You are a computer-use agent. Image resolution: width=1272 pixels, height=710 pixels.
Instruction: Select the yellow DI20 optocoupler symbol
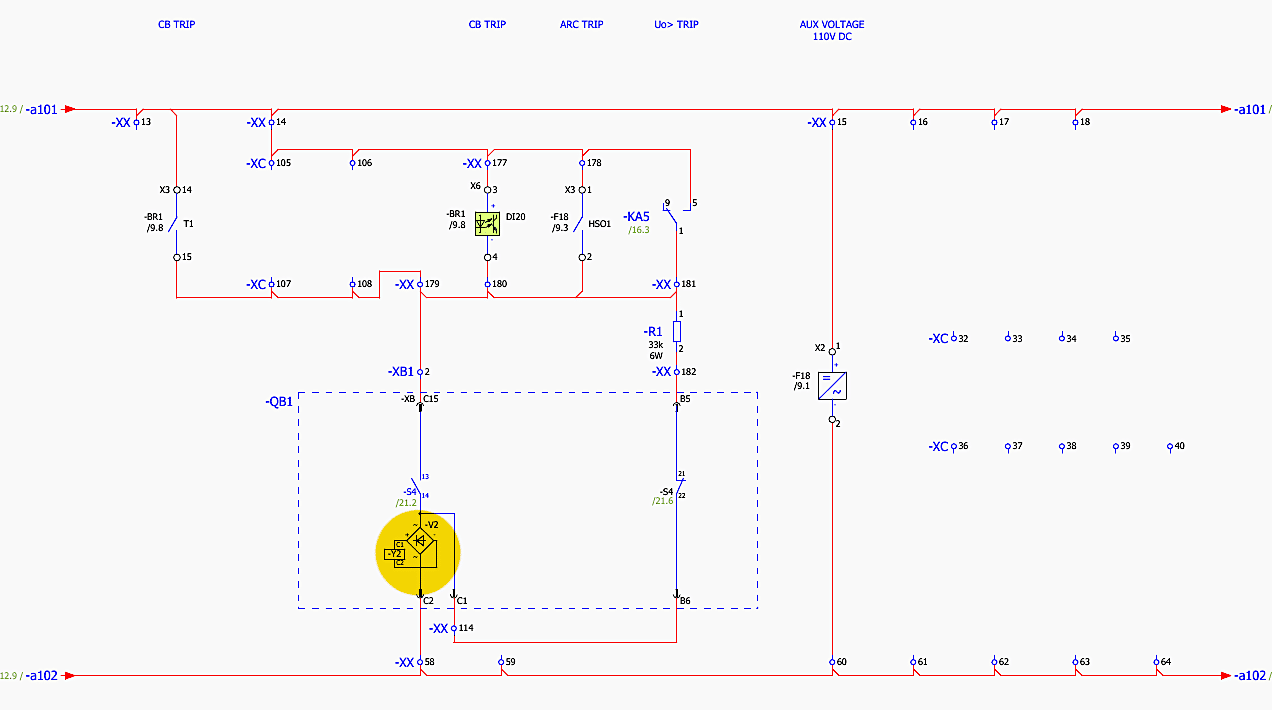click(x=488, y=223)
